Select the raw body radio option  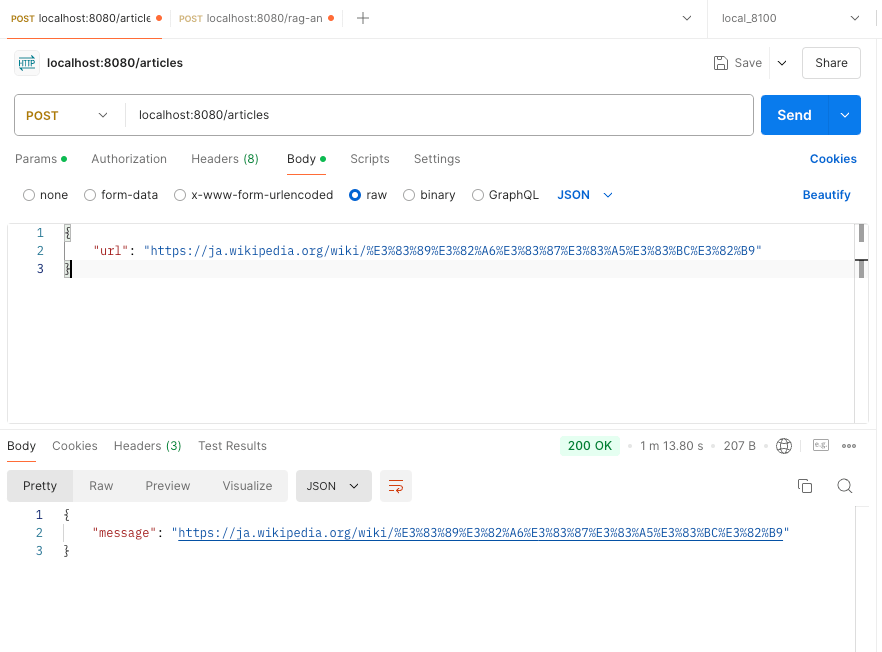pos(355,195)
